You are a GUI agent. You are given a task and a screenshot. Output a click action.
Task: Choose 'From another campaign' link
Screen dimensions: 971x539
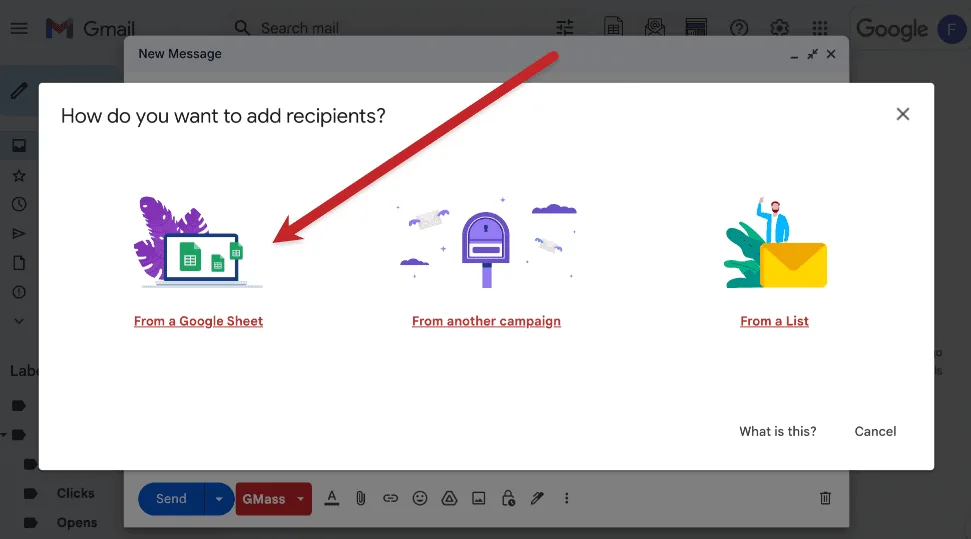[x=486, y=321]
